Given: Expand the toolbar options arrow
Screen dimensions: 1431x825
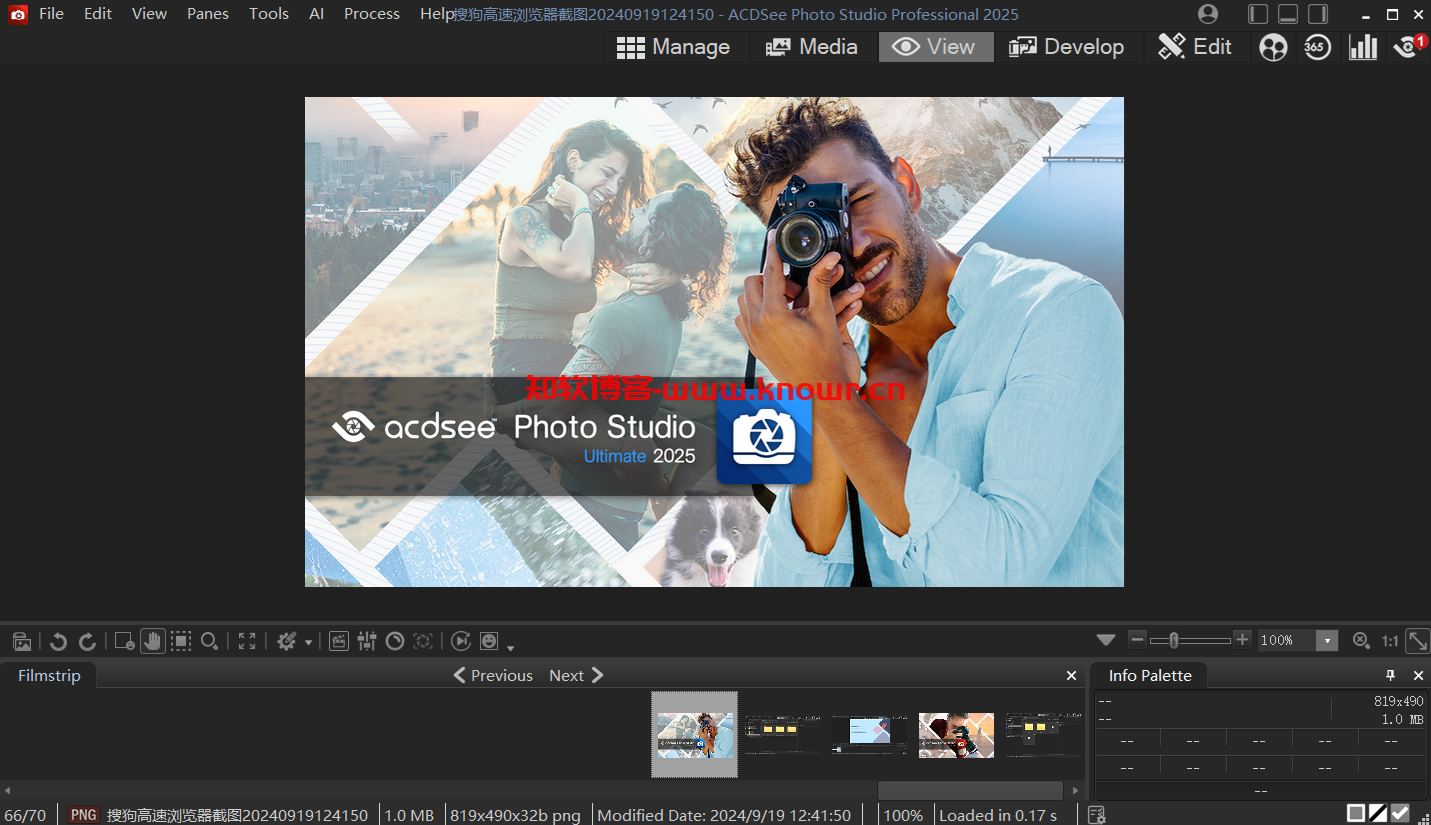Looking at the screenshot, I should 510,647.
